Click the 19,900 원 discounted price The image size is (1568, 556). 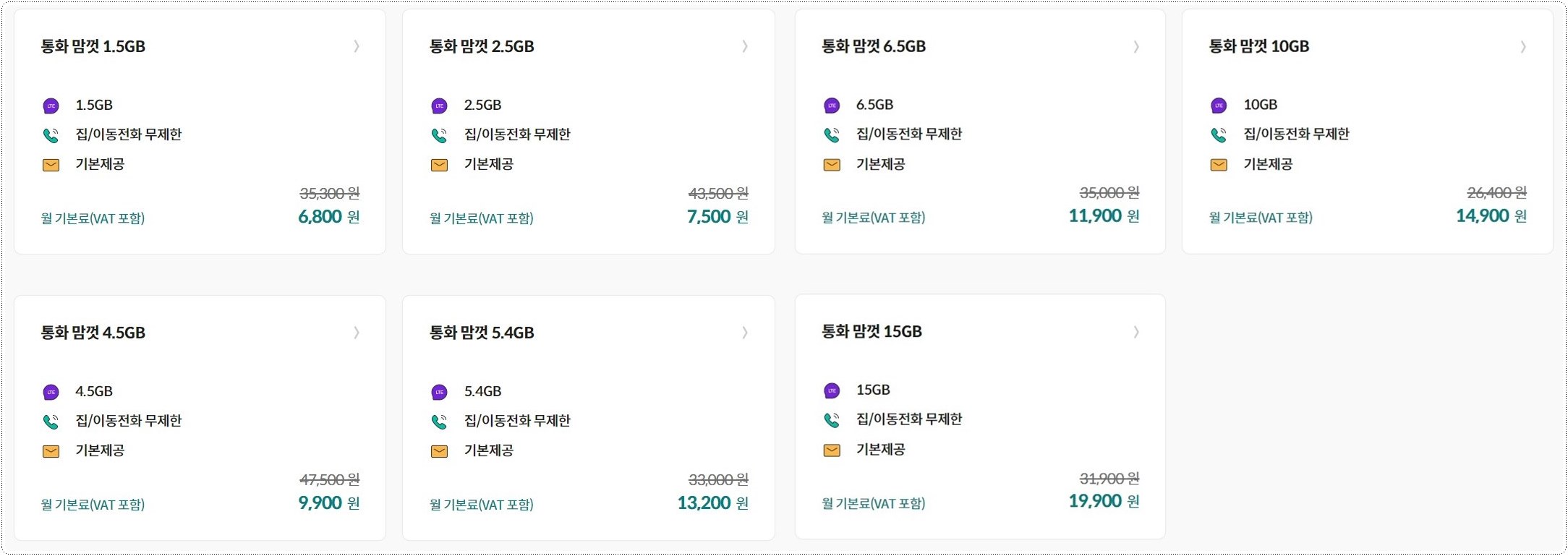pyautogui.click(x=1104, y=501)
